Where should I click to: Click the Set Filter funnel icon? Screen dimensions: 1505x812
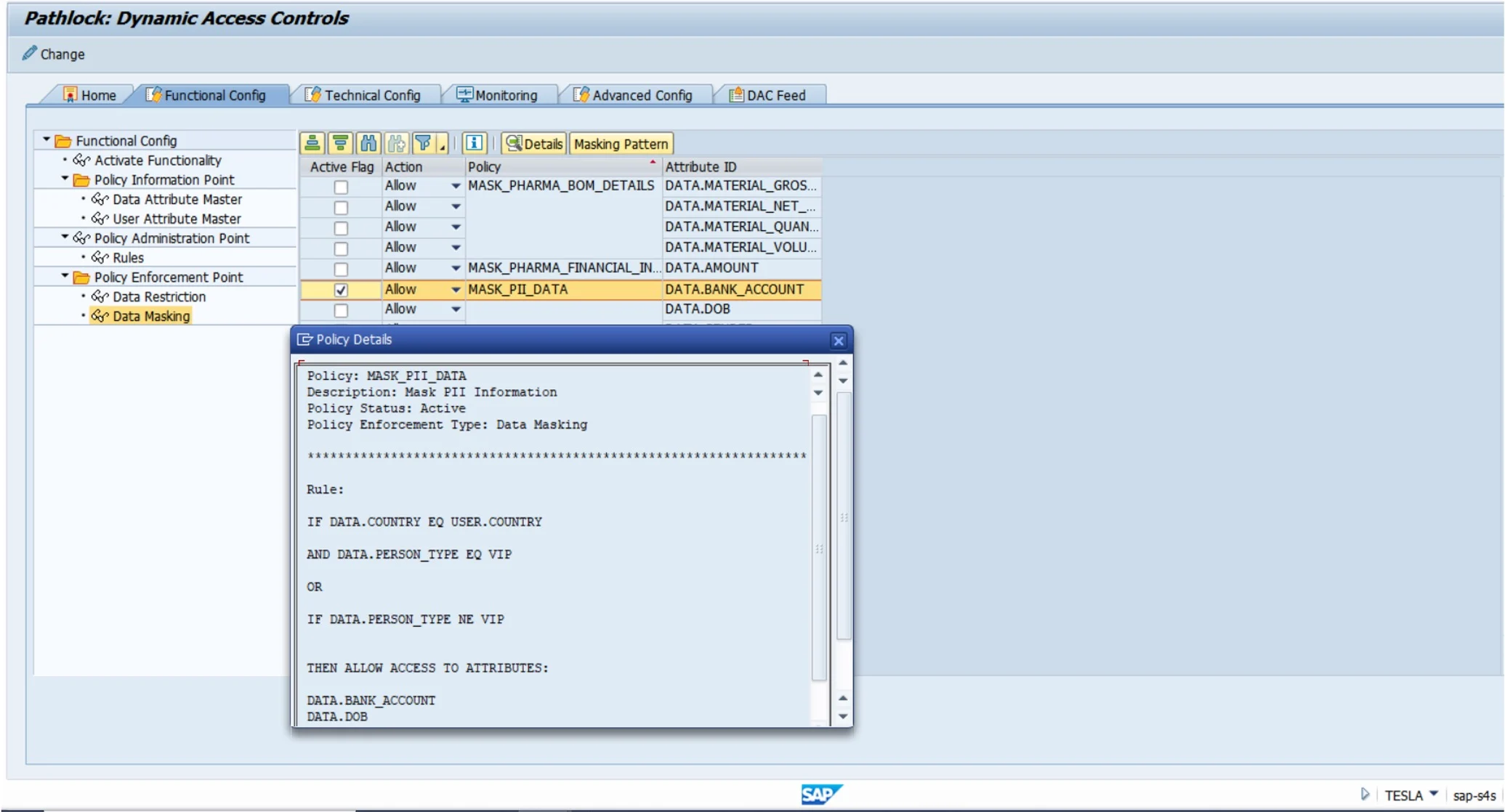pyautogui.click(x=423, y=143)
